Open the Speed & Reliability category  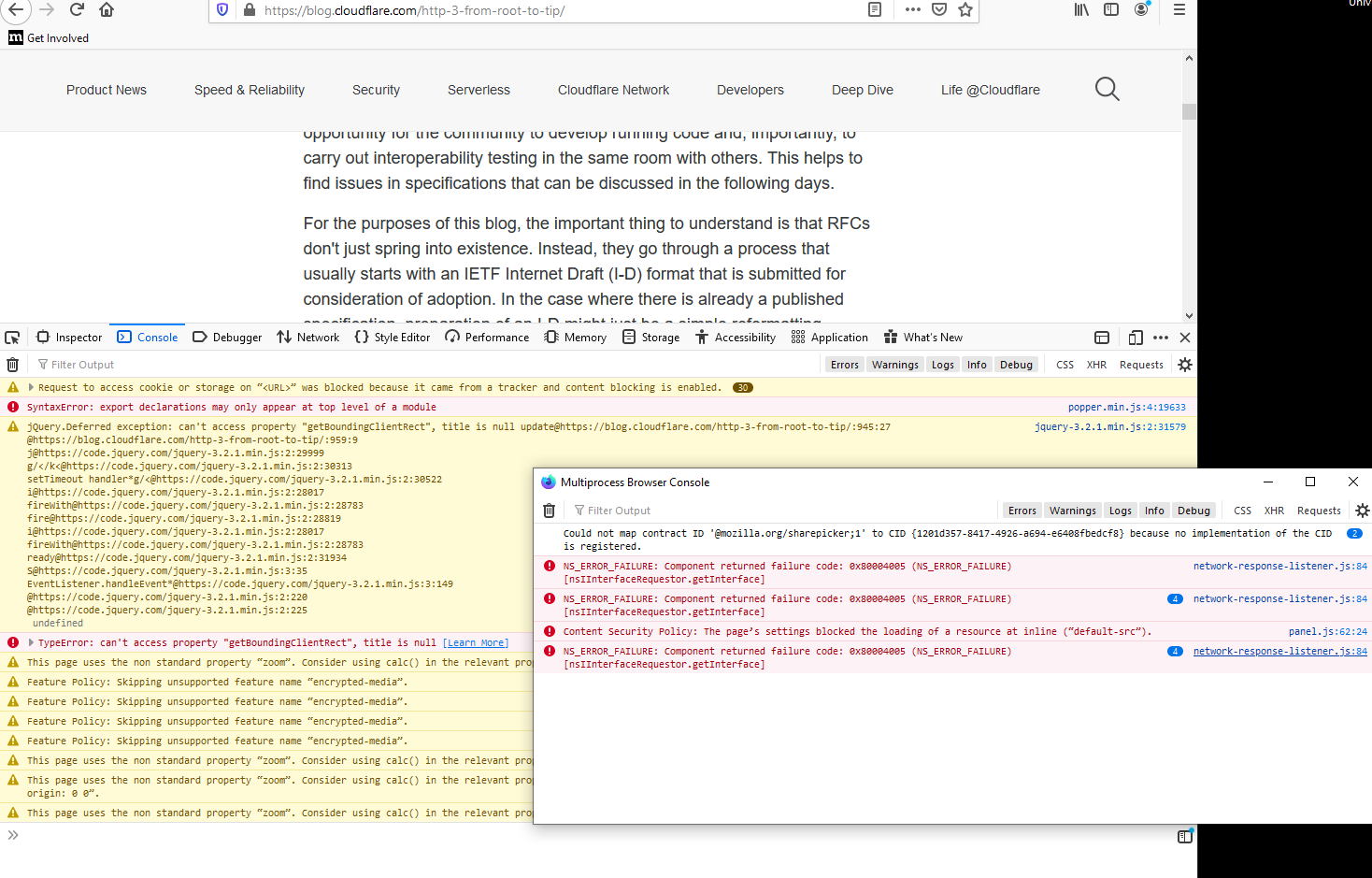250,90
